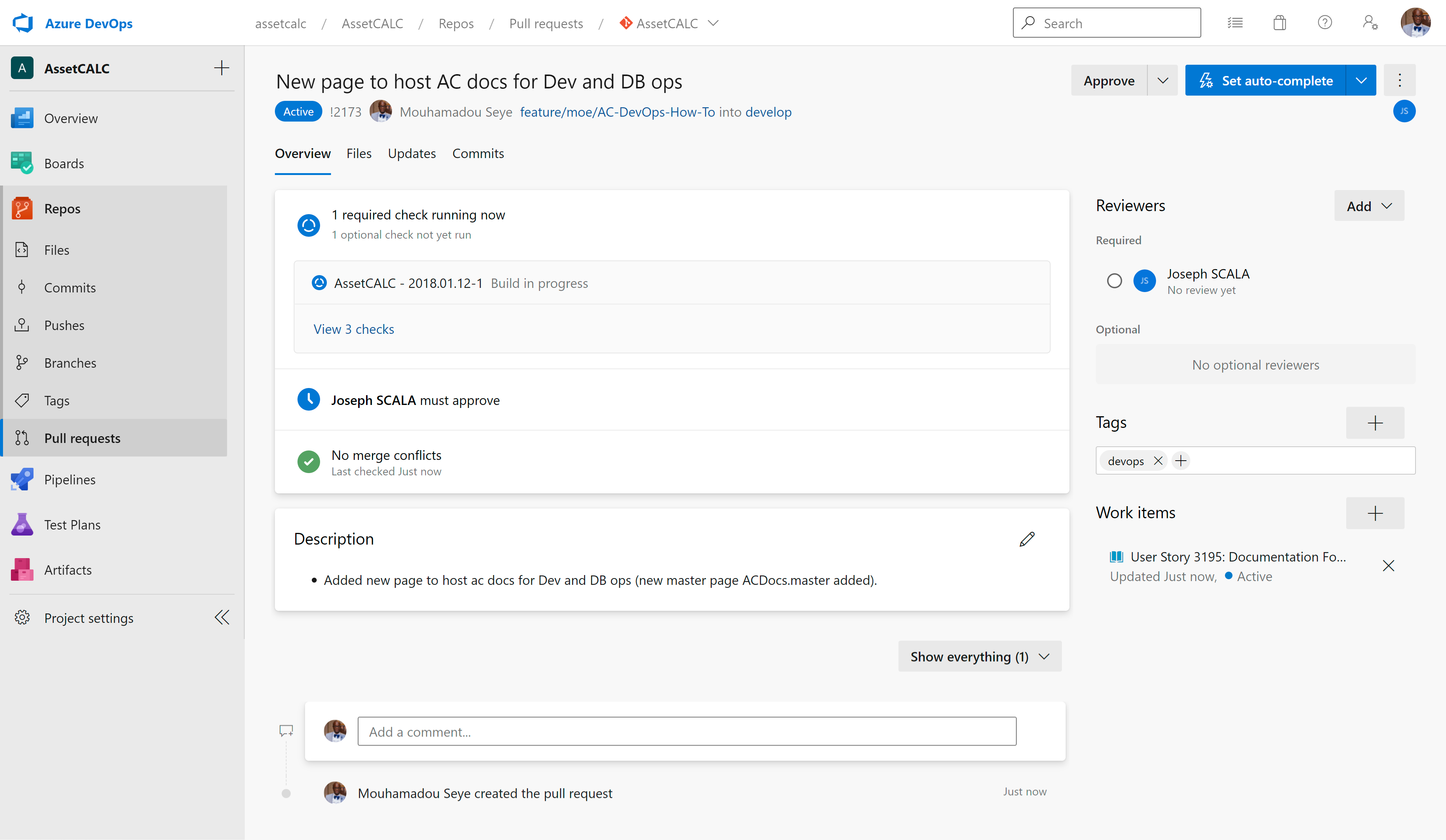Remove User Story 3195 work item link
Viewport: 1446px width, 840px height.
click(x=1389, y=566)
